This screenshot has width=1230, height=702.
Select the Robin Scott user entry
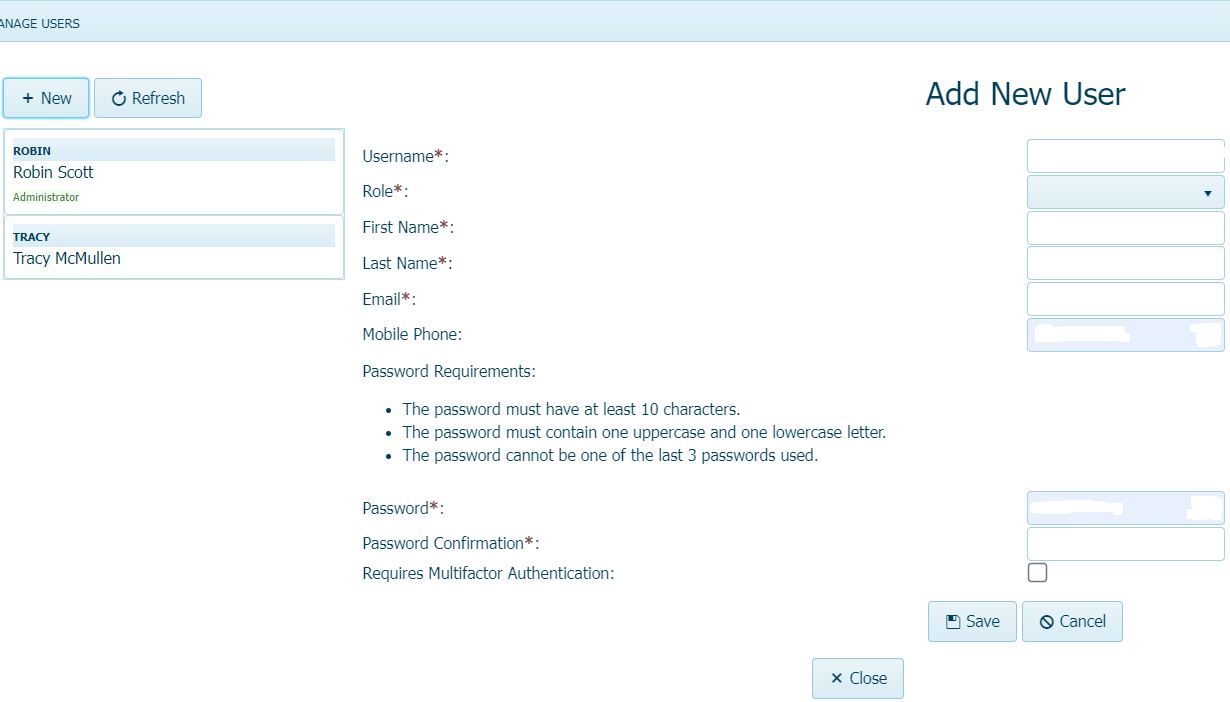(x=173, y=172)
